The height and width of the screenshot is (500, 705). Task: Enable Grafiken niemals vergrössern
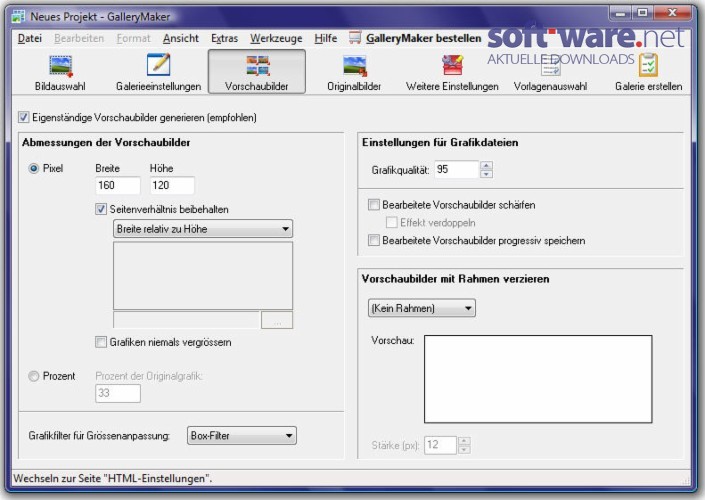[x=101, y=342]
